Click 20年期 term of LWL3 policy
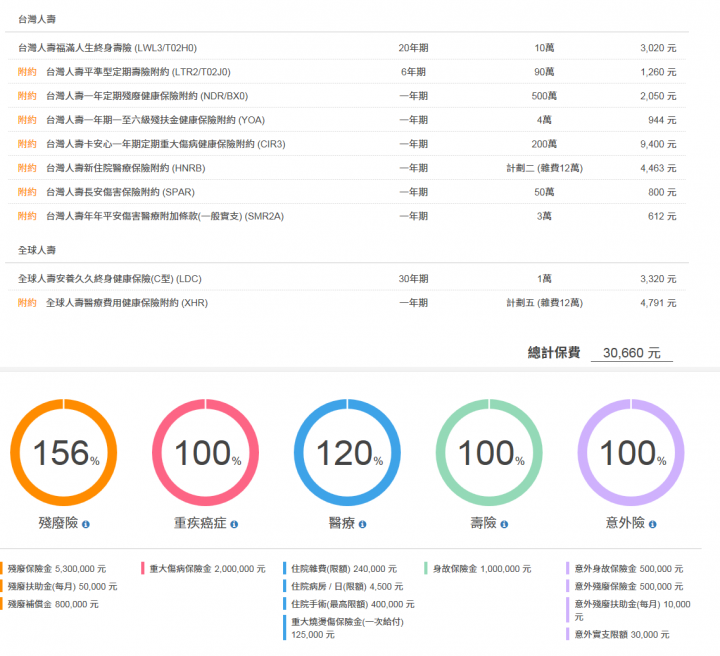The height and width of the screenshot is (656, 720). [413, 48]
